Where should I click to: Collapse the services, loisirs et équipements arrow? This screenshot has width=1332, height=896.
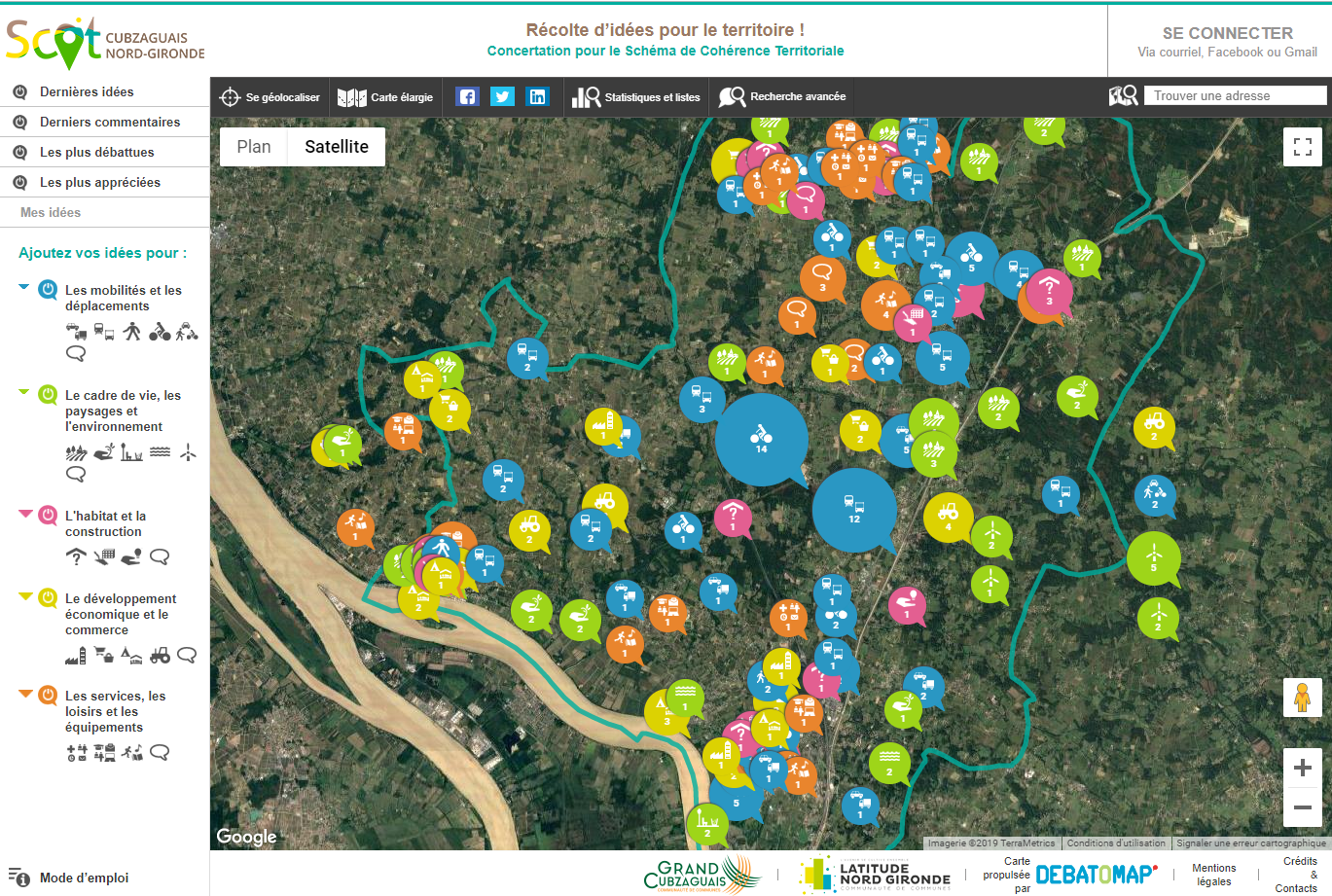[x=24, y=694]
